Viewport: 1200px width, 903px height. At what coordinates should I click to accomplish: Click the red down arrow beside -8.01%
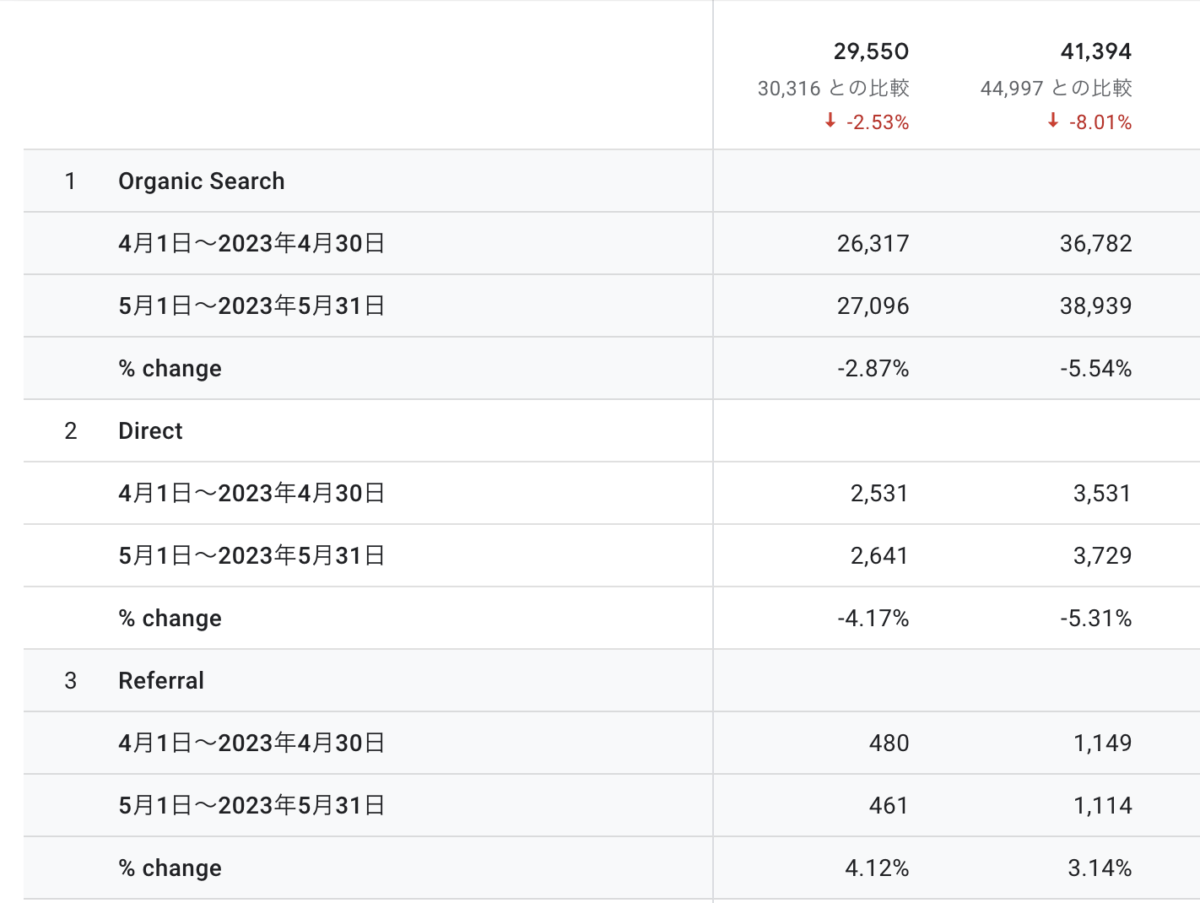(1052, 122)
